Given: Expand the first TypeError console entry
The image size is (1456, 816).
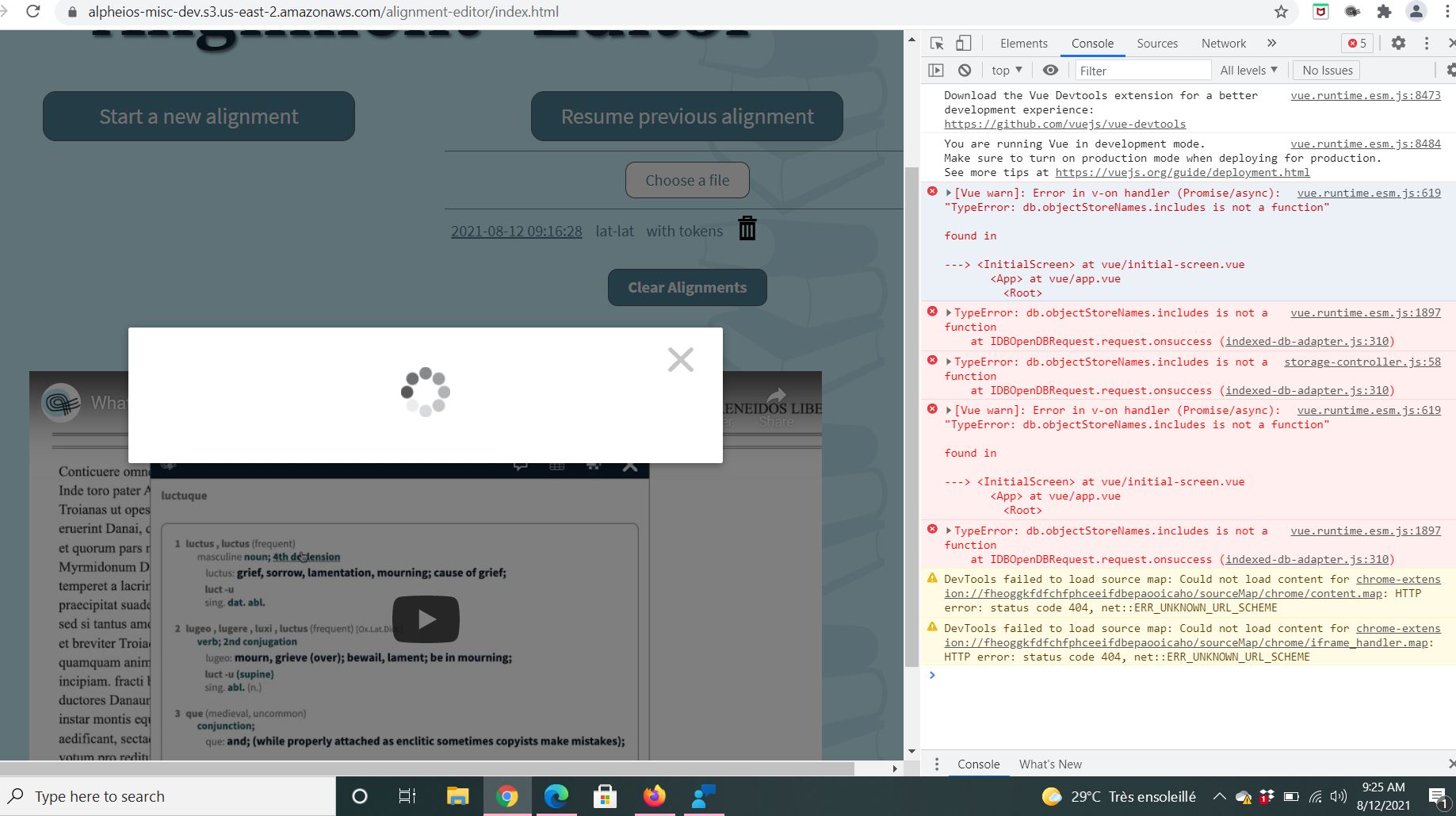Looking at the screenshot, I should point(949,312).
